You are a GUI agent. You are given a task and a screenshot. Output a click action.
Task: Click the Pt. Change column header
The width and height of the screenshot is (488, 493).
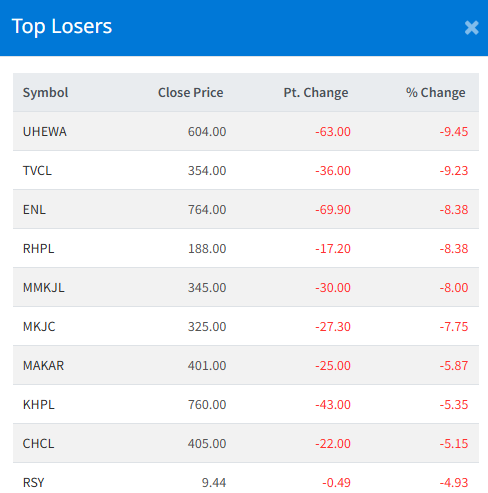tap(316, 93)
